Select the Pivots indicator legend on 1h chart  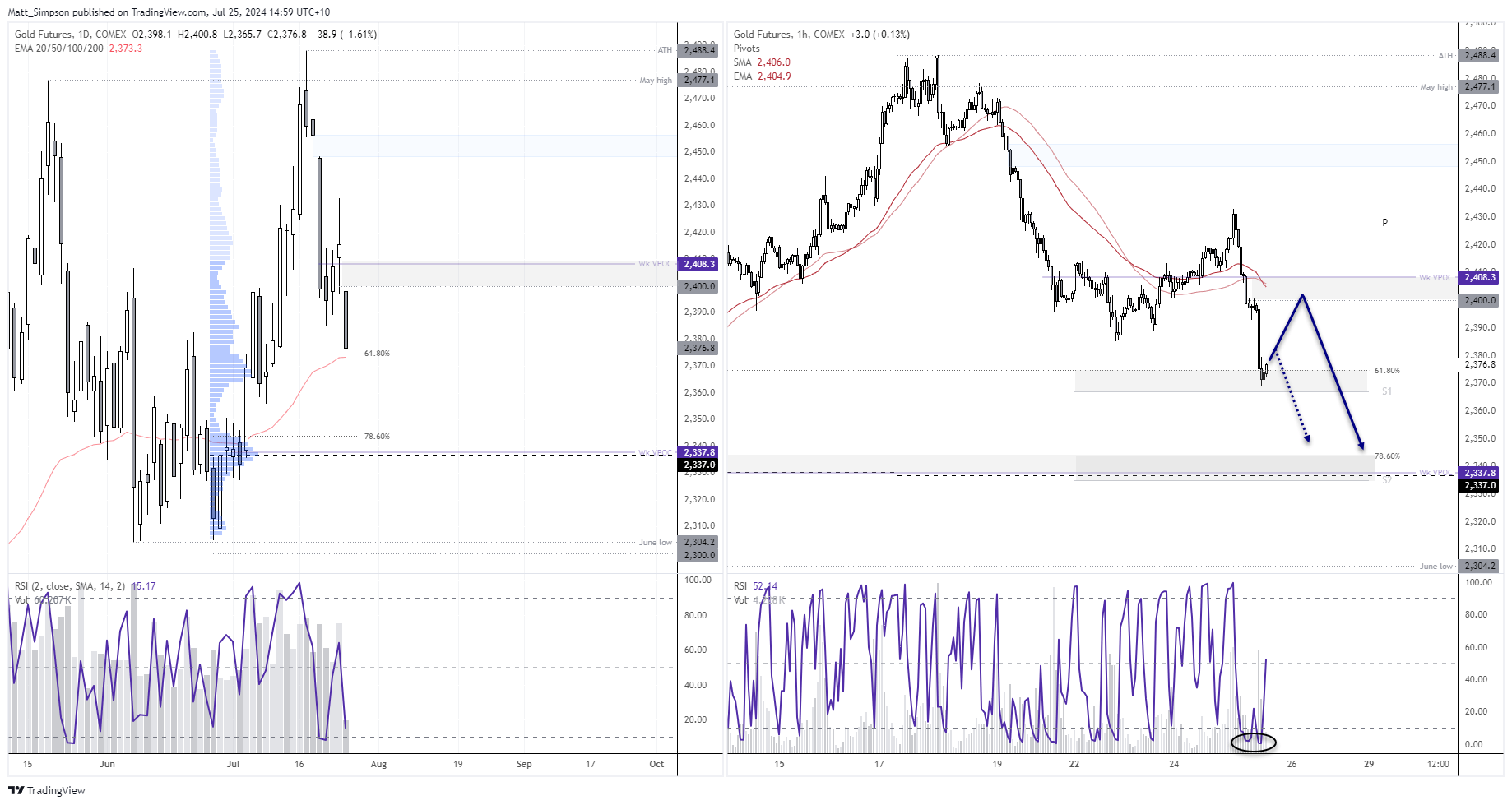[747, 49]
